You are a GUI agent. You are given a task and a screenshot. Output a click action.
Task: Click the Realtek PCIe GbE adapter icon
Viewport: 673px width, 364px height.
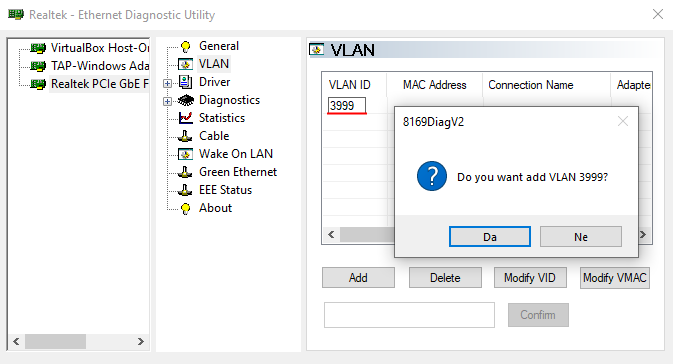click(x=38, y=84)
